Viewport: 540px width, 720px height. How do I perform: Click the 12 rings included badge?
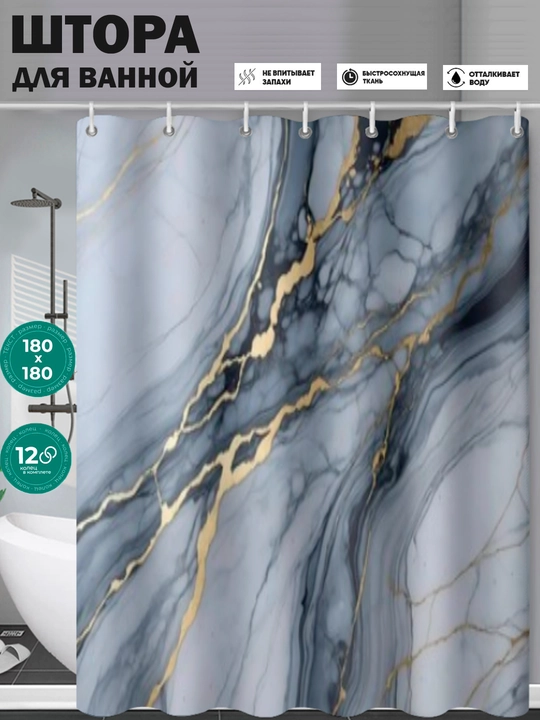tap(36, 459)
